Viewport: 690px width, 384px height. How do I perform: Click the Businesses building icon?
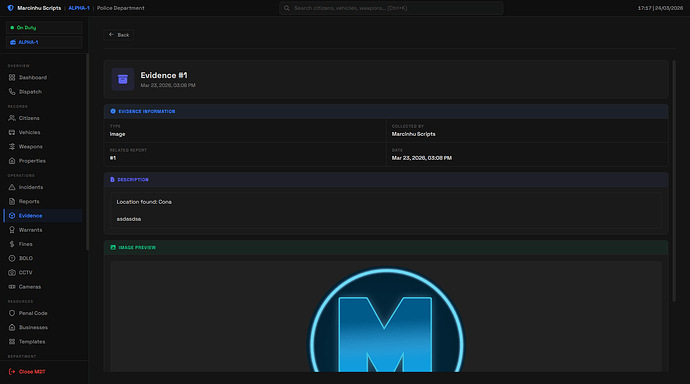pos(12,327)
